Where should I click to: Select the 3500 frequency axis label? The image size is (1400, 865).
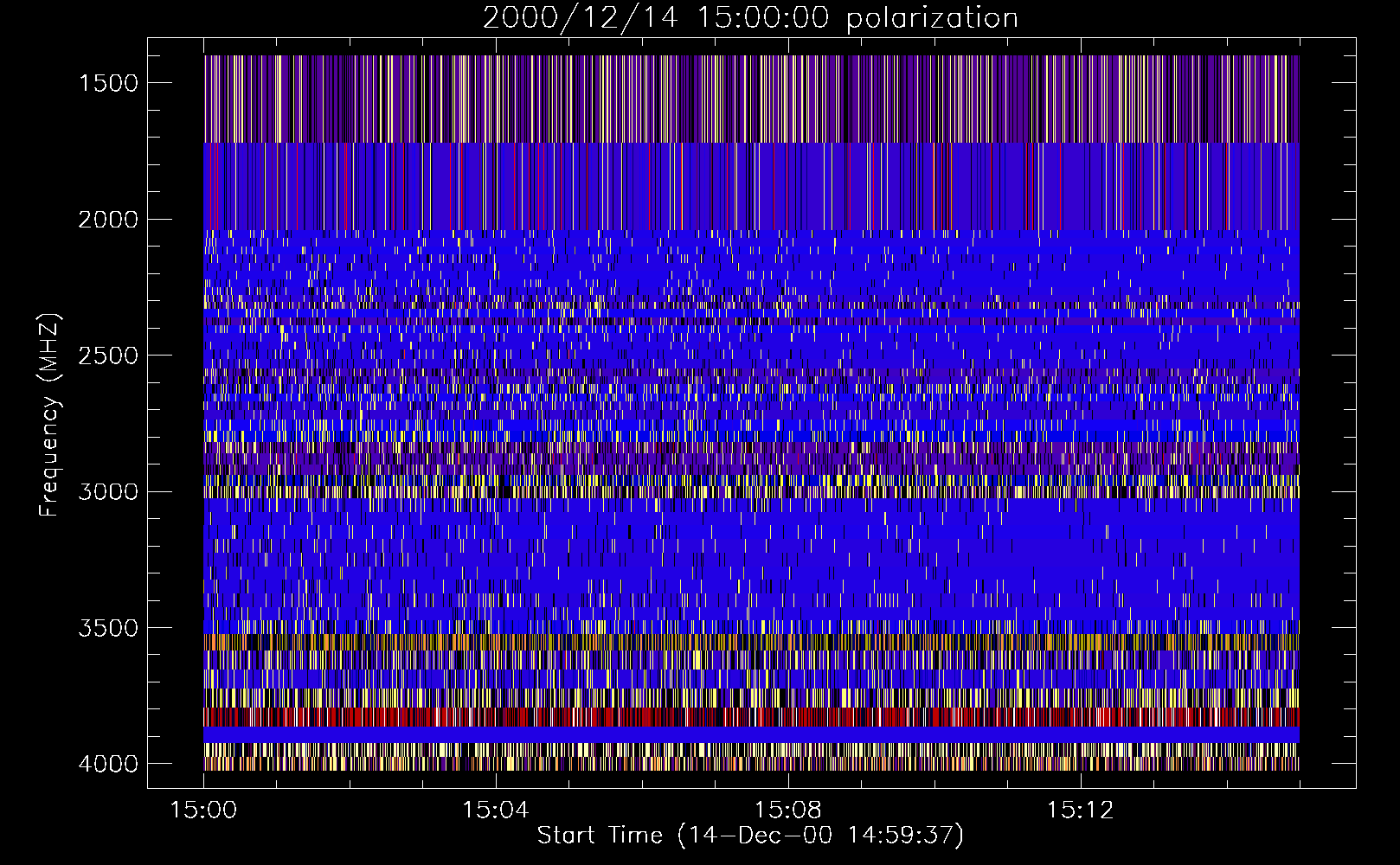(108, 628)
